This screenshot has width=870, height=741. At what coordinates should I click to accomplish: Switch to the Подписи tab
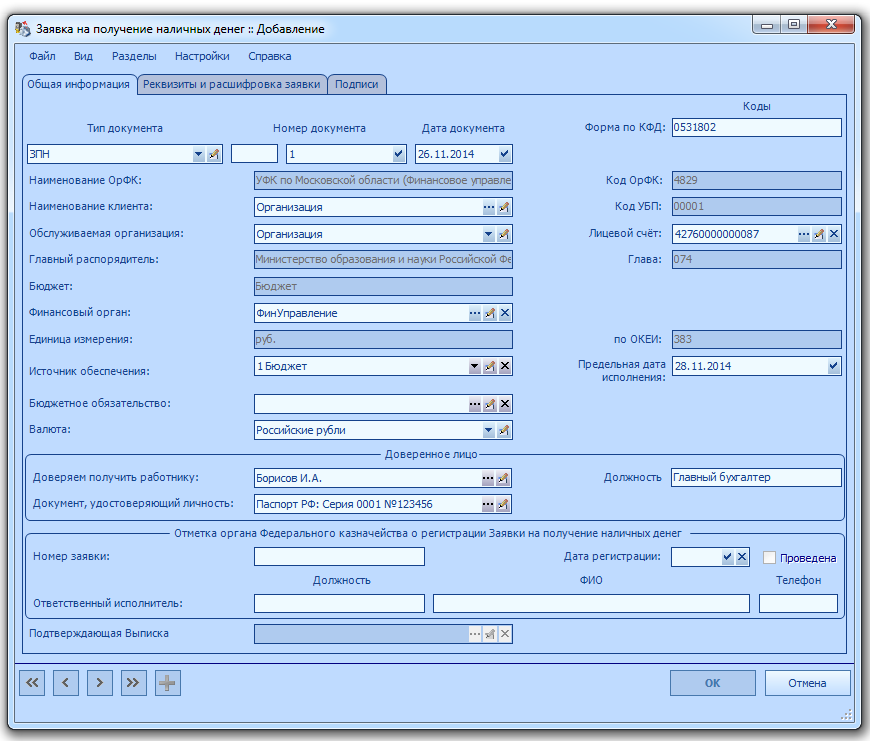tap(356, 84)
